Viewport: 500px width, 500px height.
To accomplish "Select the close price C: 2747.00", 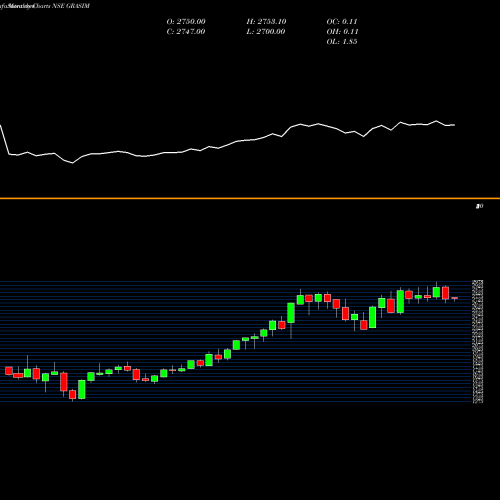I will (186, 32).
